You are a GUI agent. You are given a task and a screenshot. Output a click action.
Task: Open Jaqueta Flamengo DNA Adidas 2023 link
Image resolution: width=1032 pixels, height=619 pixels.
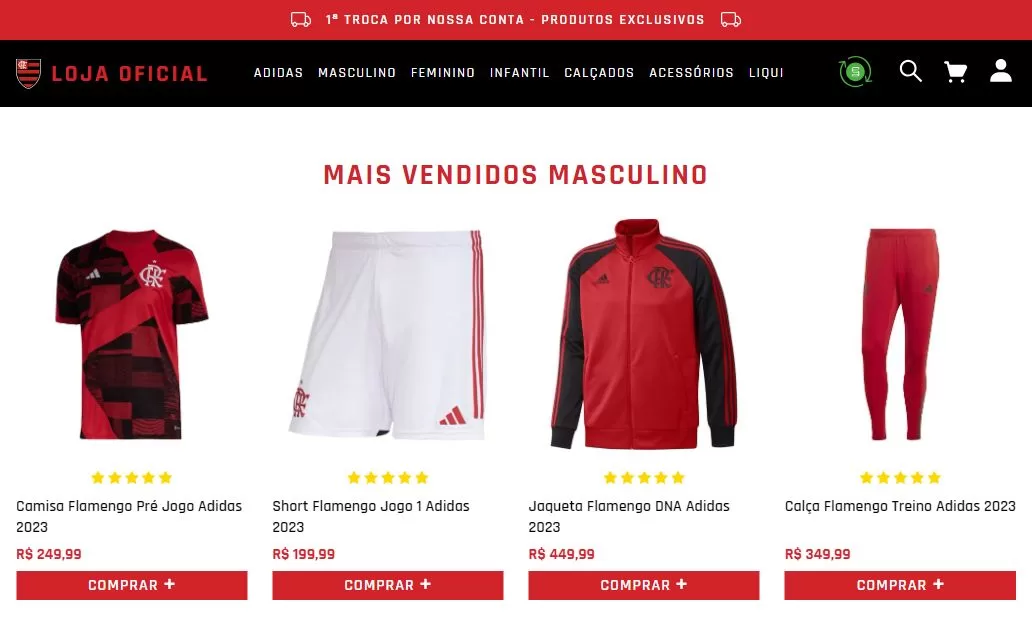click(x=629, y=516)
